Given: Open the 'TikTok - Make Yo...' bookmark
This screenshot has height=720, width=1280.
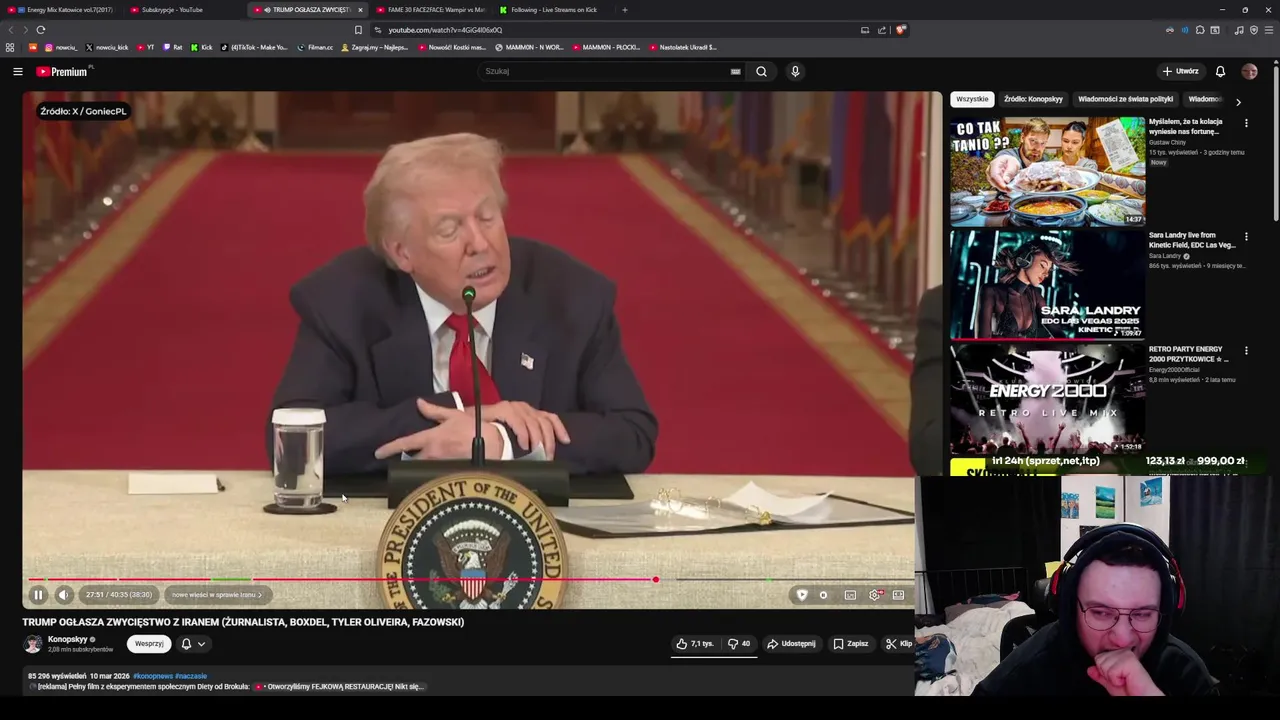Looking at the screenshot, I should tap(254, 47).
